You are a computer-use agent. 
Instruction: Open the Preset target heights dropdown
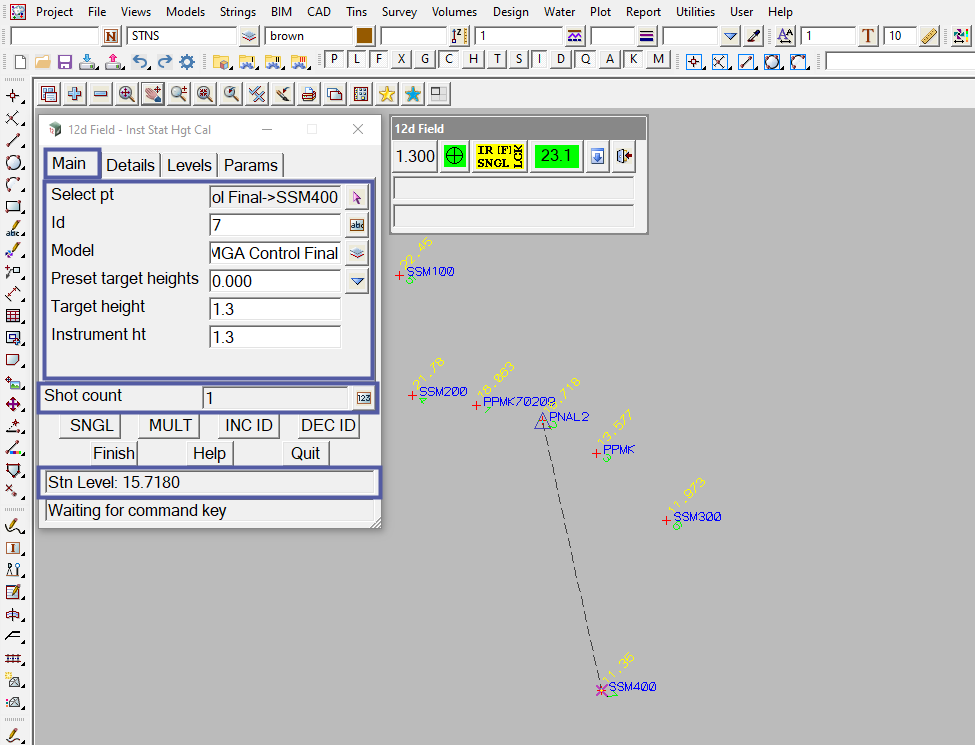[357, 281]
